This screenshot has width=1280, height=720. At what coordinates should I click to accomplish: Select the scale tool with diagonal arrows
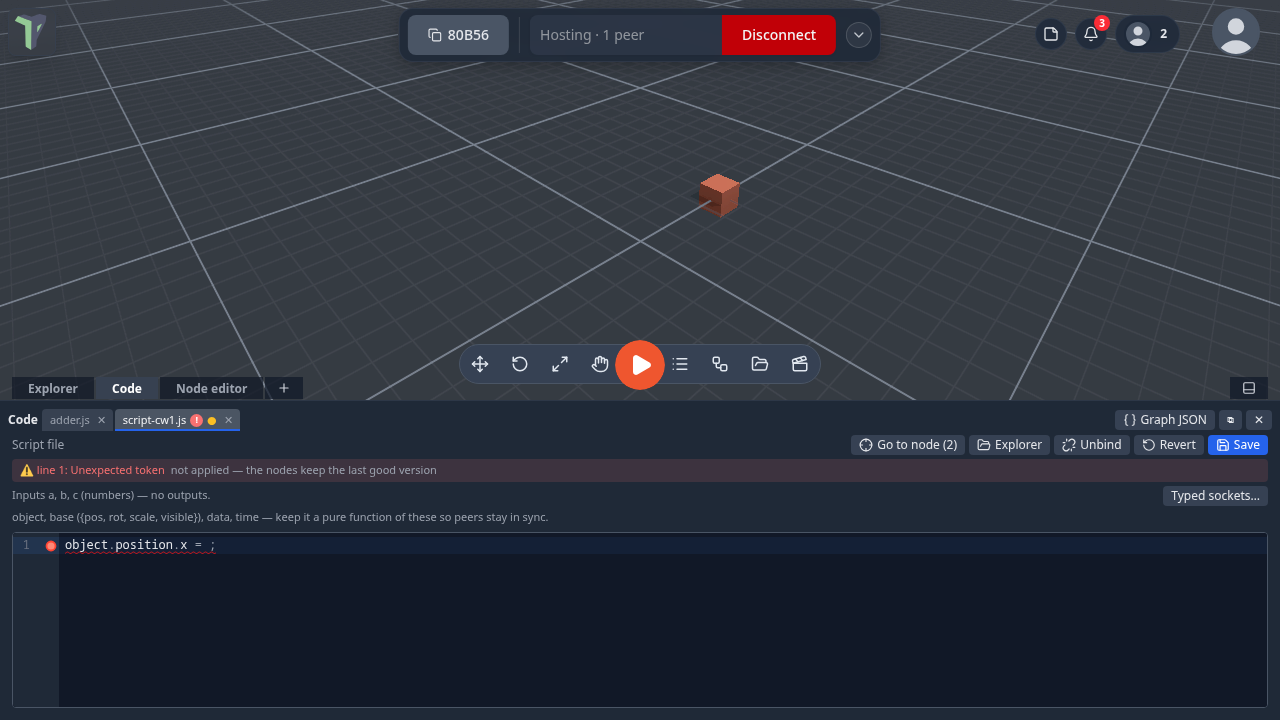pyautogui.click(x=560, y=364)
